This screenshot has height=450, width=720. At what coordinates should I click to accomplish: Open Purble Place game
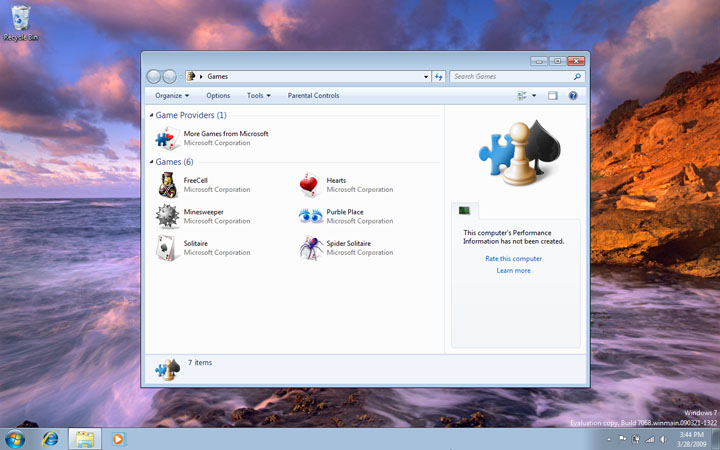coord(311,216)
